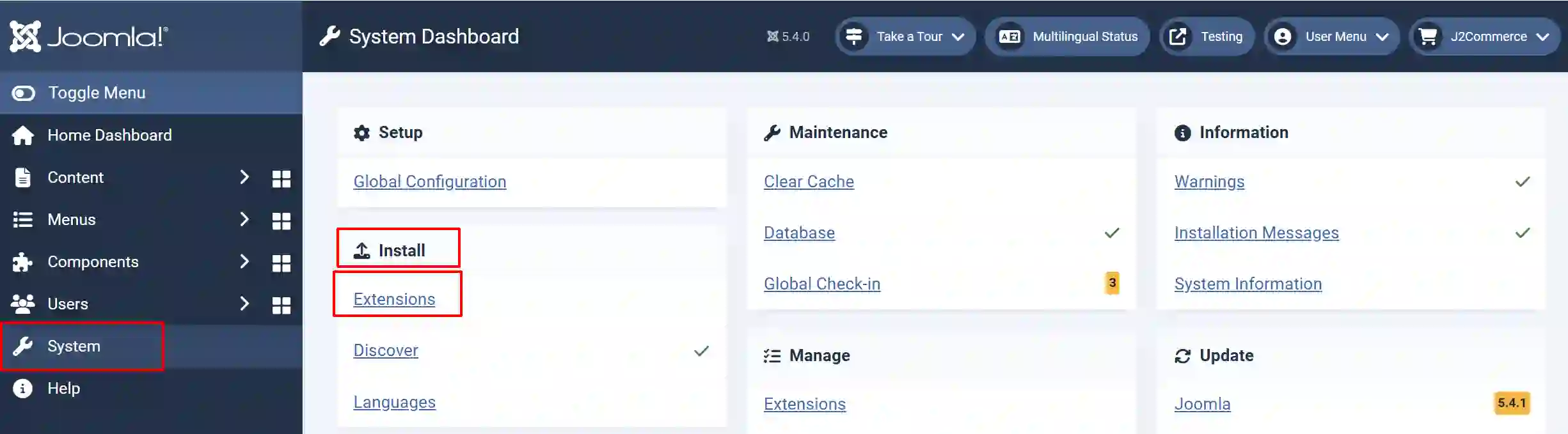This screenshot has width=1568, height=434.
Task: Open the Database maintenance link
Action: [799, 233]
